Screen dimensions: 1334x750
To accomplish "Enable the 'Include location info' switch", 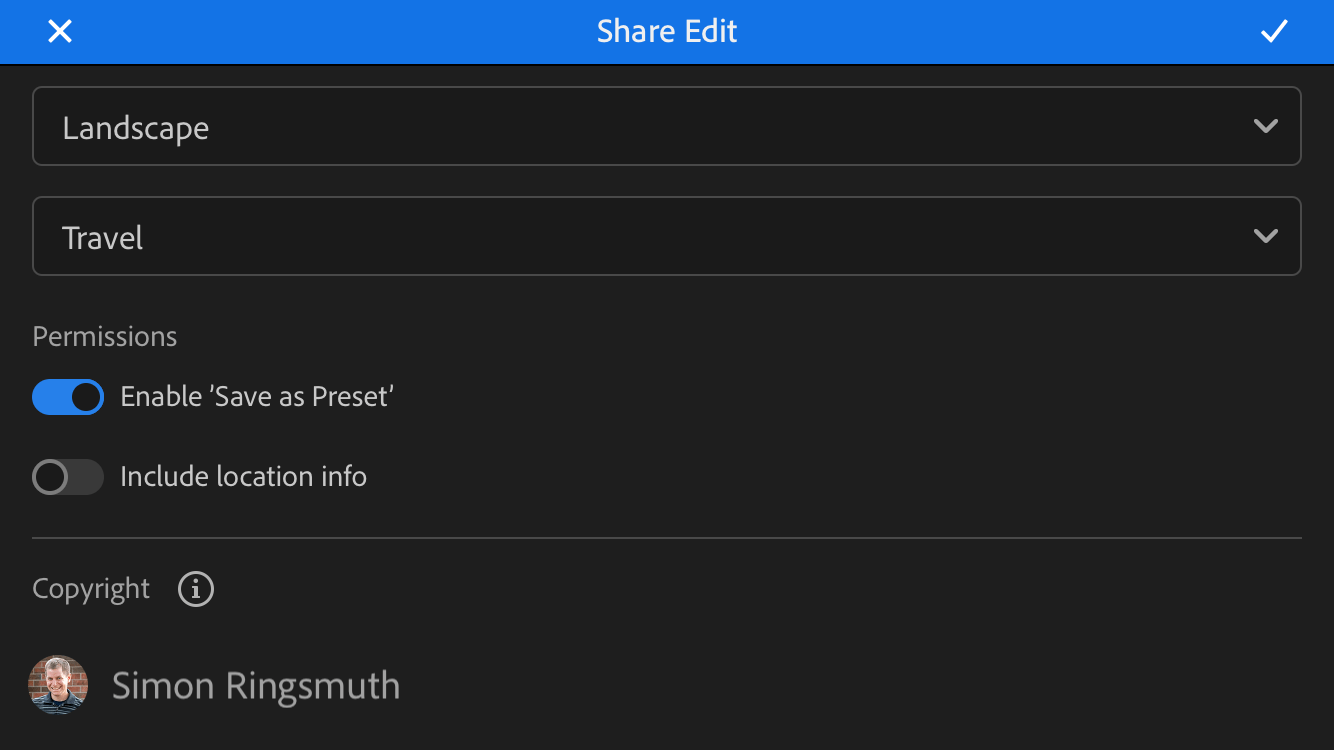I will (67, 477).
